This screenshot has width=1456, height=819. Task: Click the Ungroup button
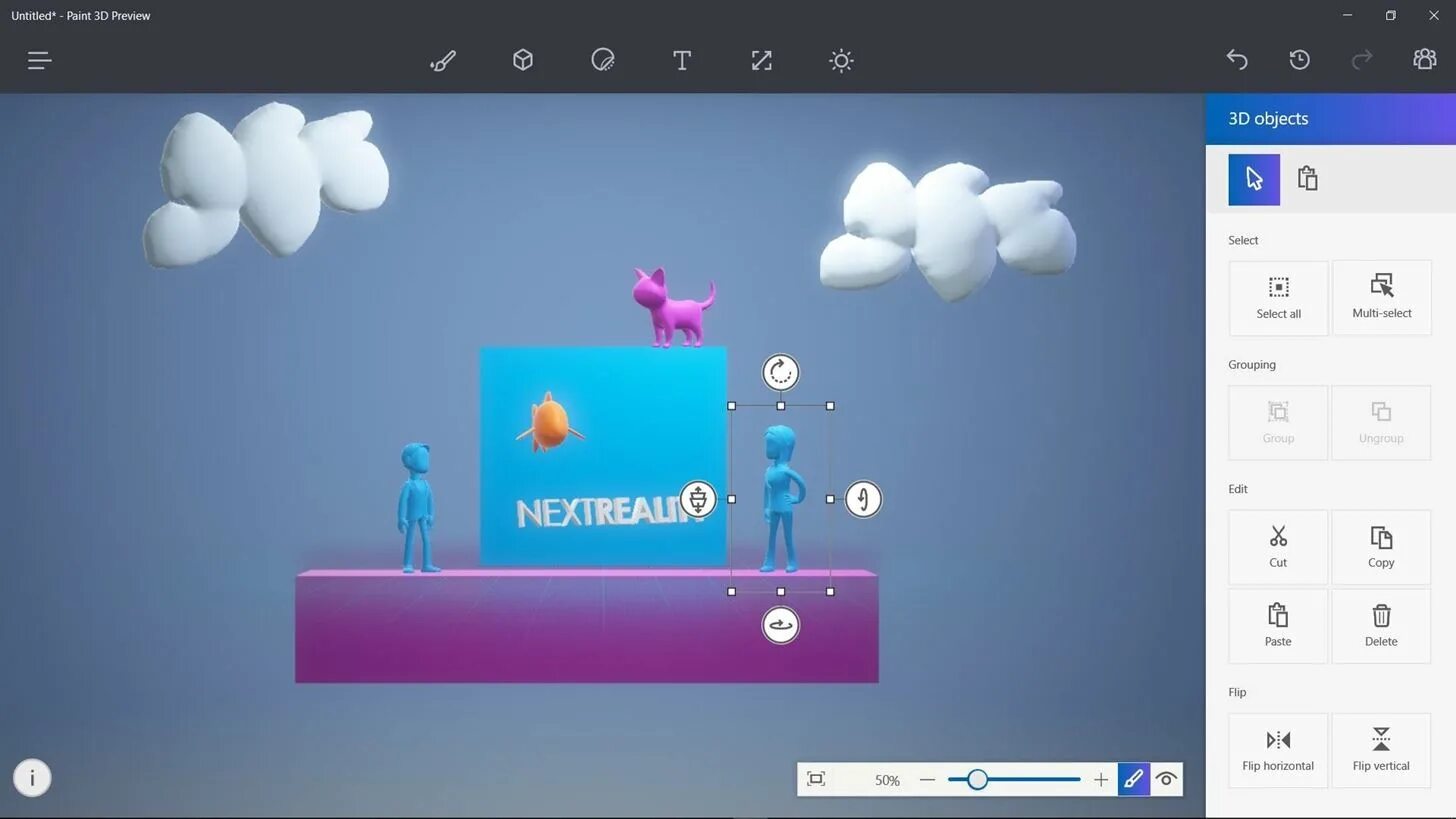click(1381, 423)
